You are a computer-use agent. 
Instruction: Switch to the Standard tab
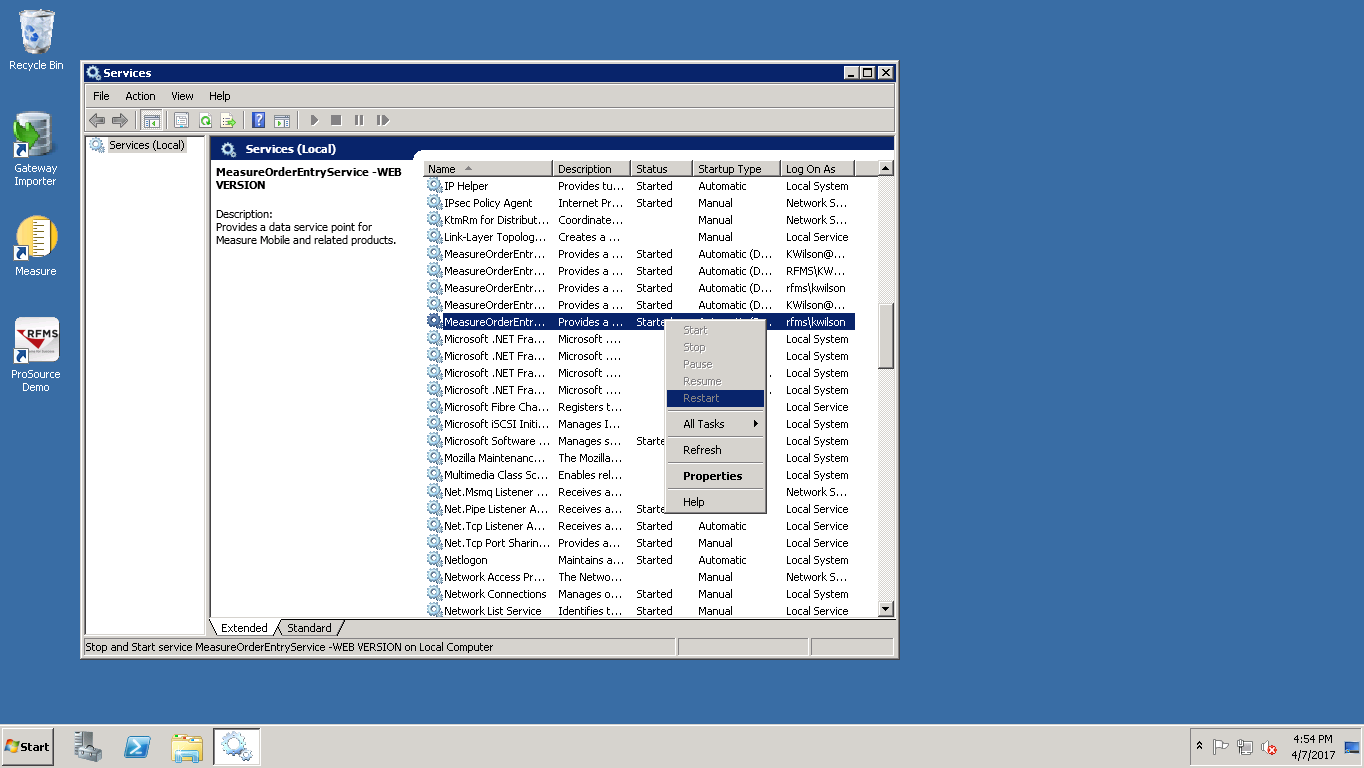[x=309, y=628]
